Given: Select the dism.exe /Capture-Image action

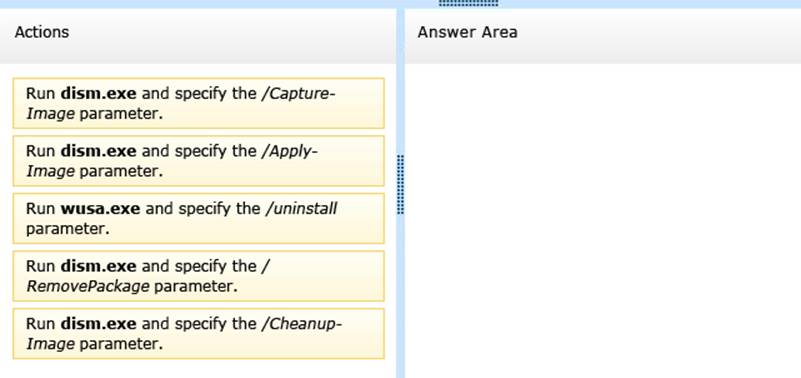Looking at the screenshot, I should (198, 103).
